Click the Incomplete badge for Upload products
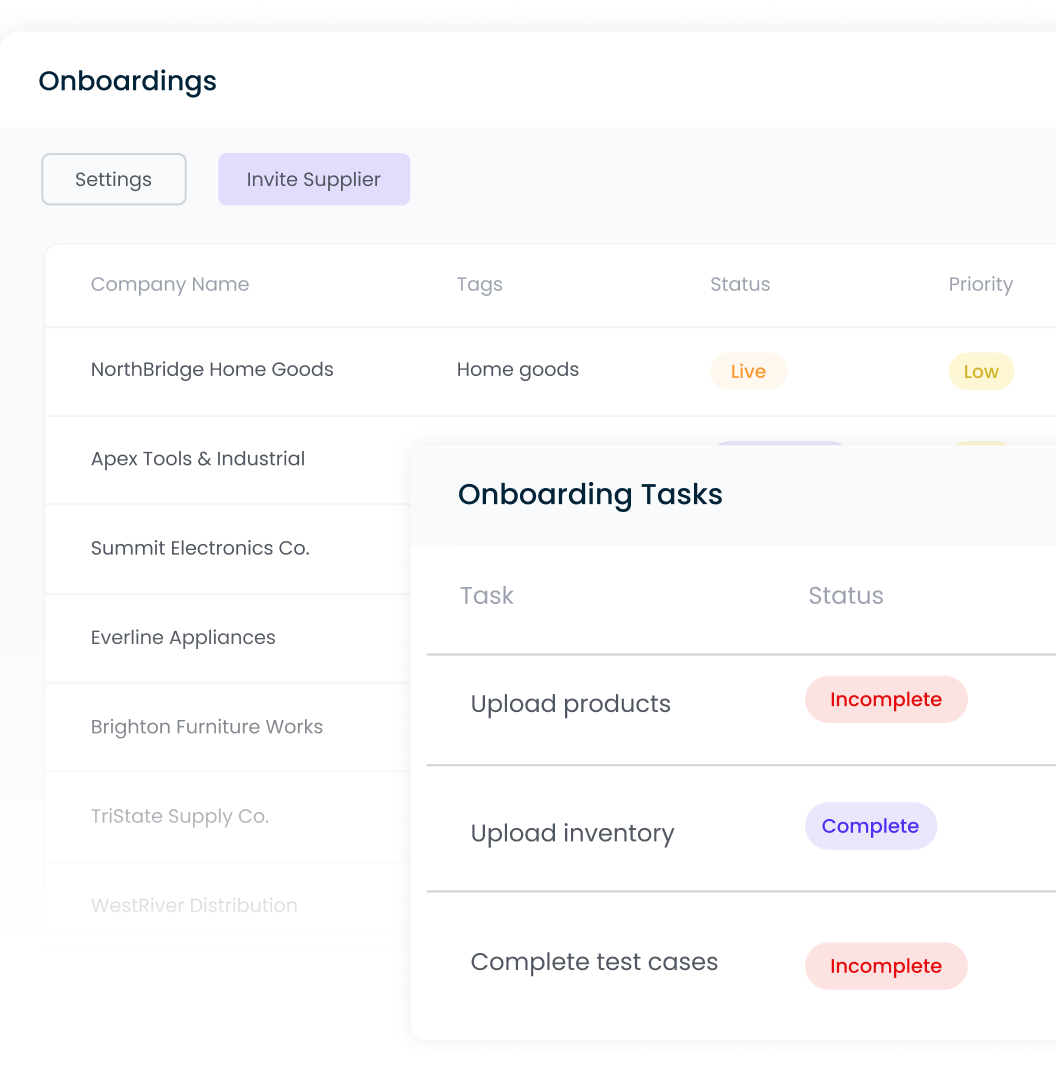The height and width of the screenshot is (1086, 1056). (x=886, y=699)
